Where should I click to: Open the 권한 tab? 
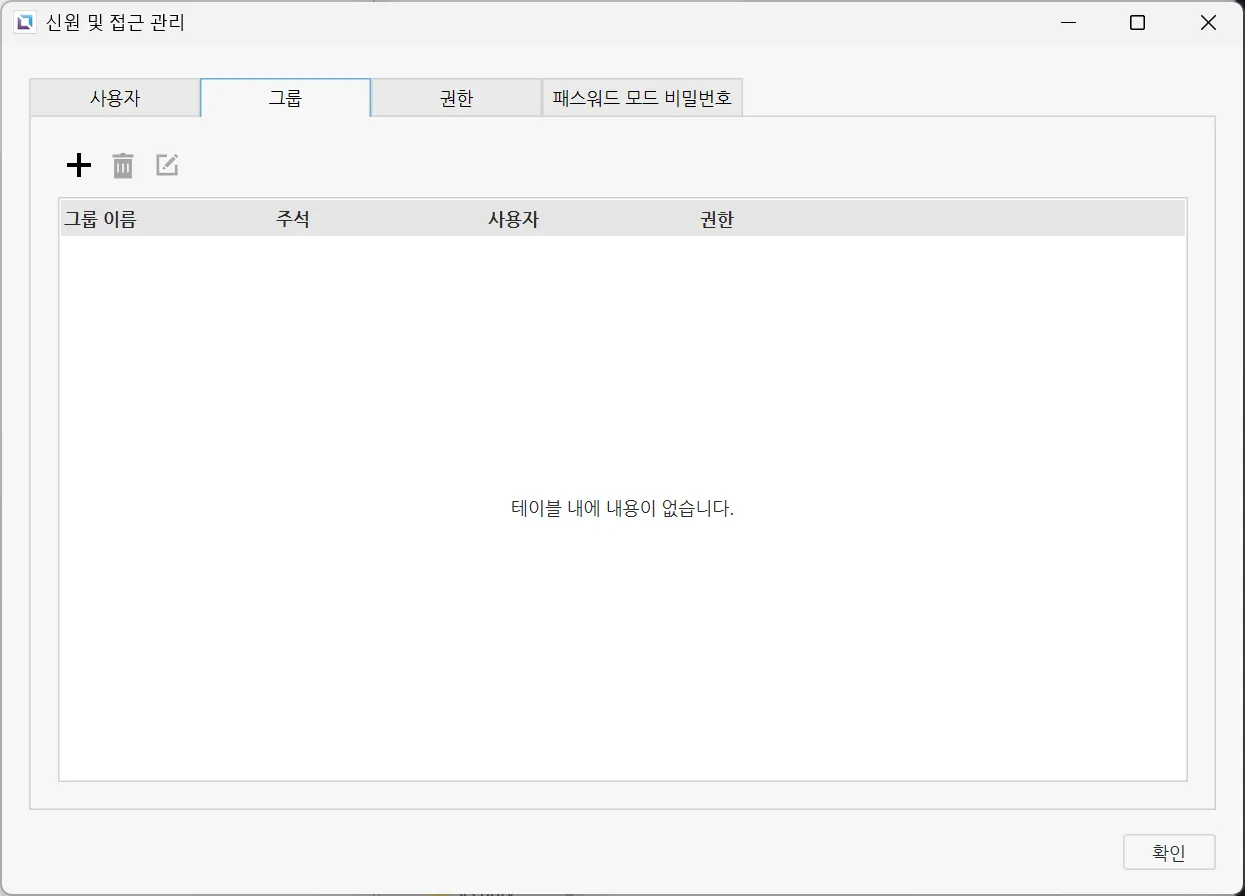tap(456, 98)
